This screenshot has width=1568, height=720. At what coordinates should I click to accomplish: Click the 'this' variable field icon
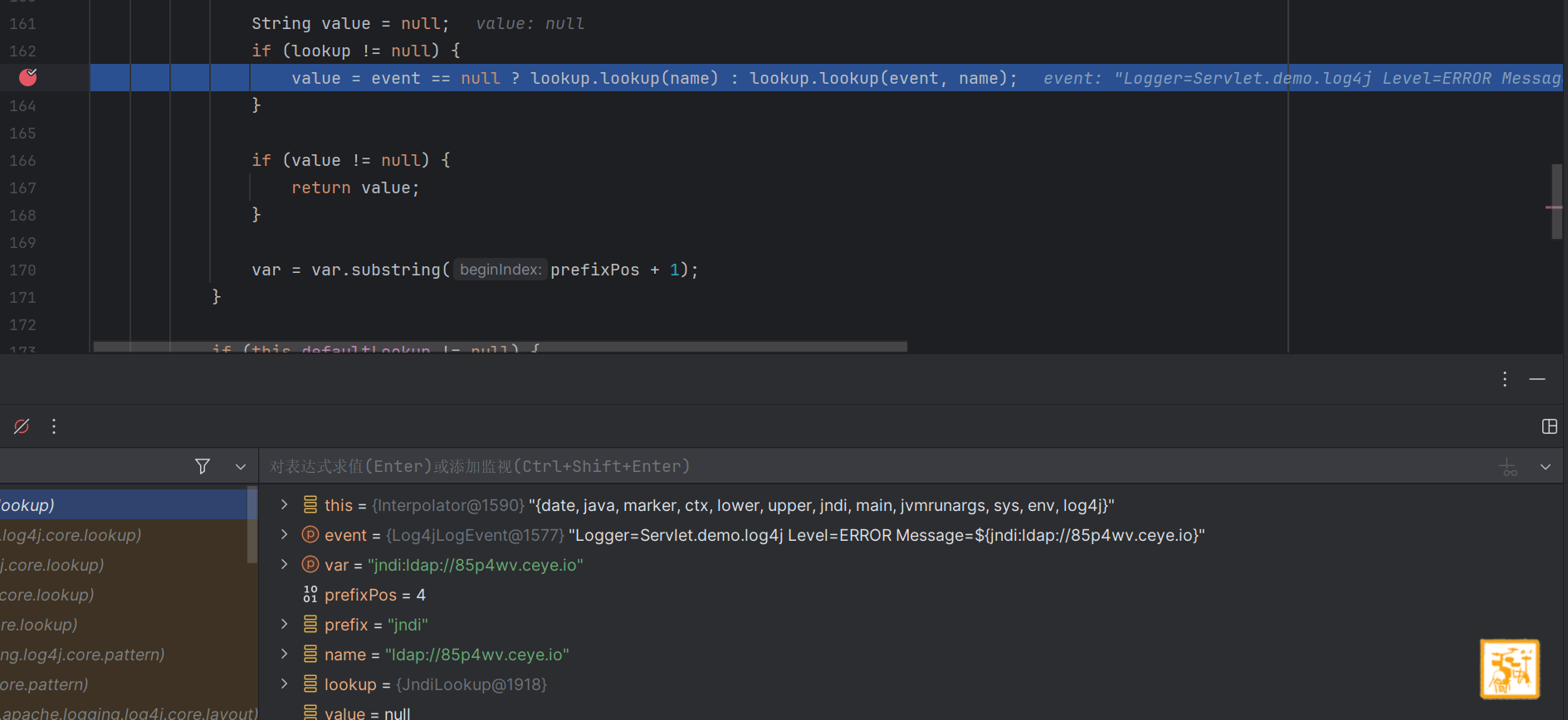(x=310, y=504)
